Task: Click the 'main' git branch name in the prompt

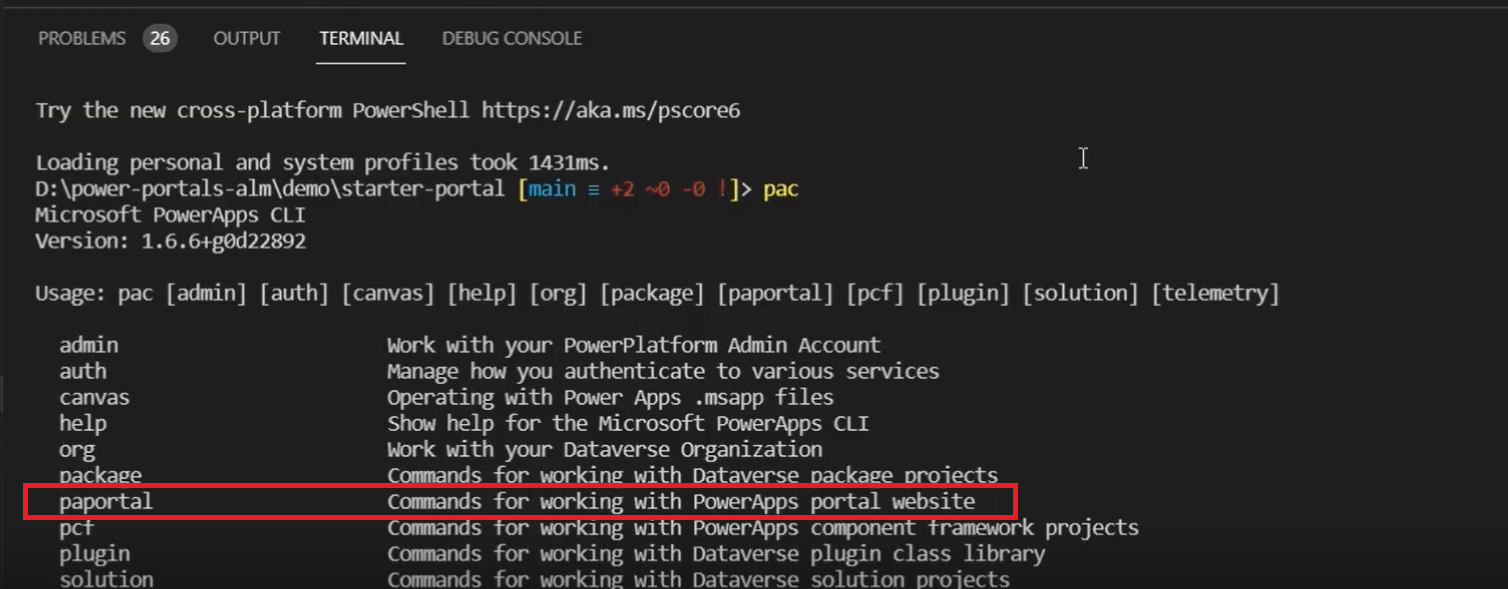Action: pos(551,189)
